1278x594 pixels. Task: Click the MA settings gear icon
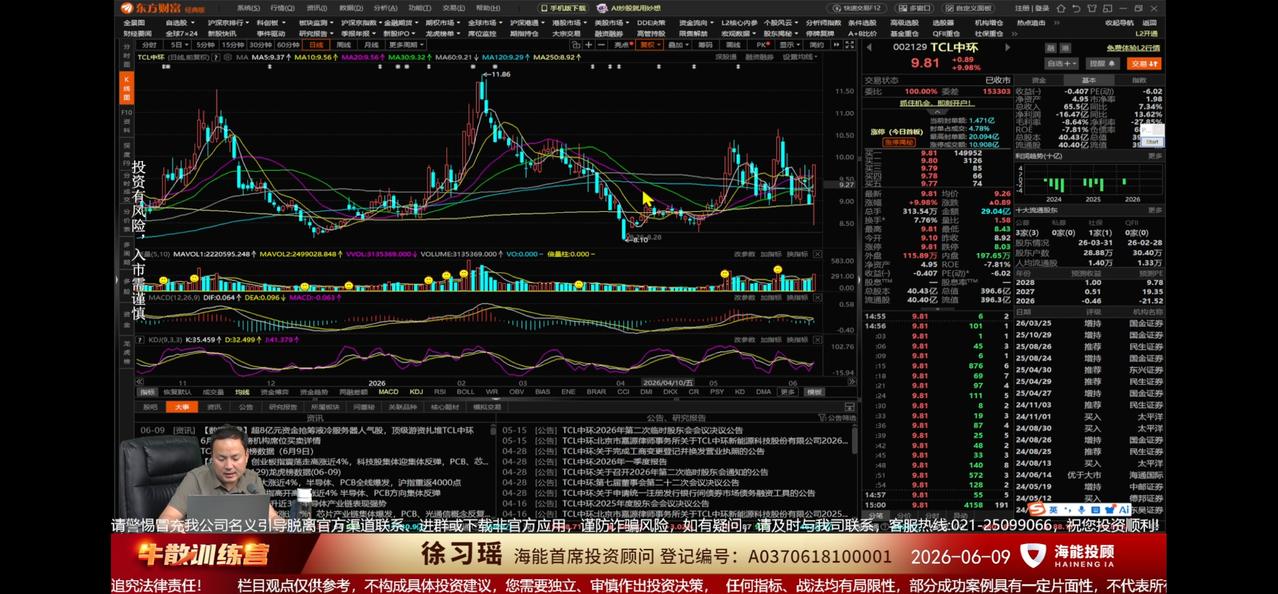pos(228,57)
